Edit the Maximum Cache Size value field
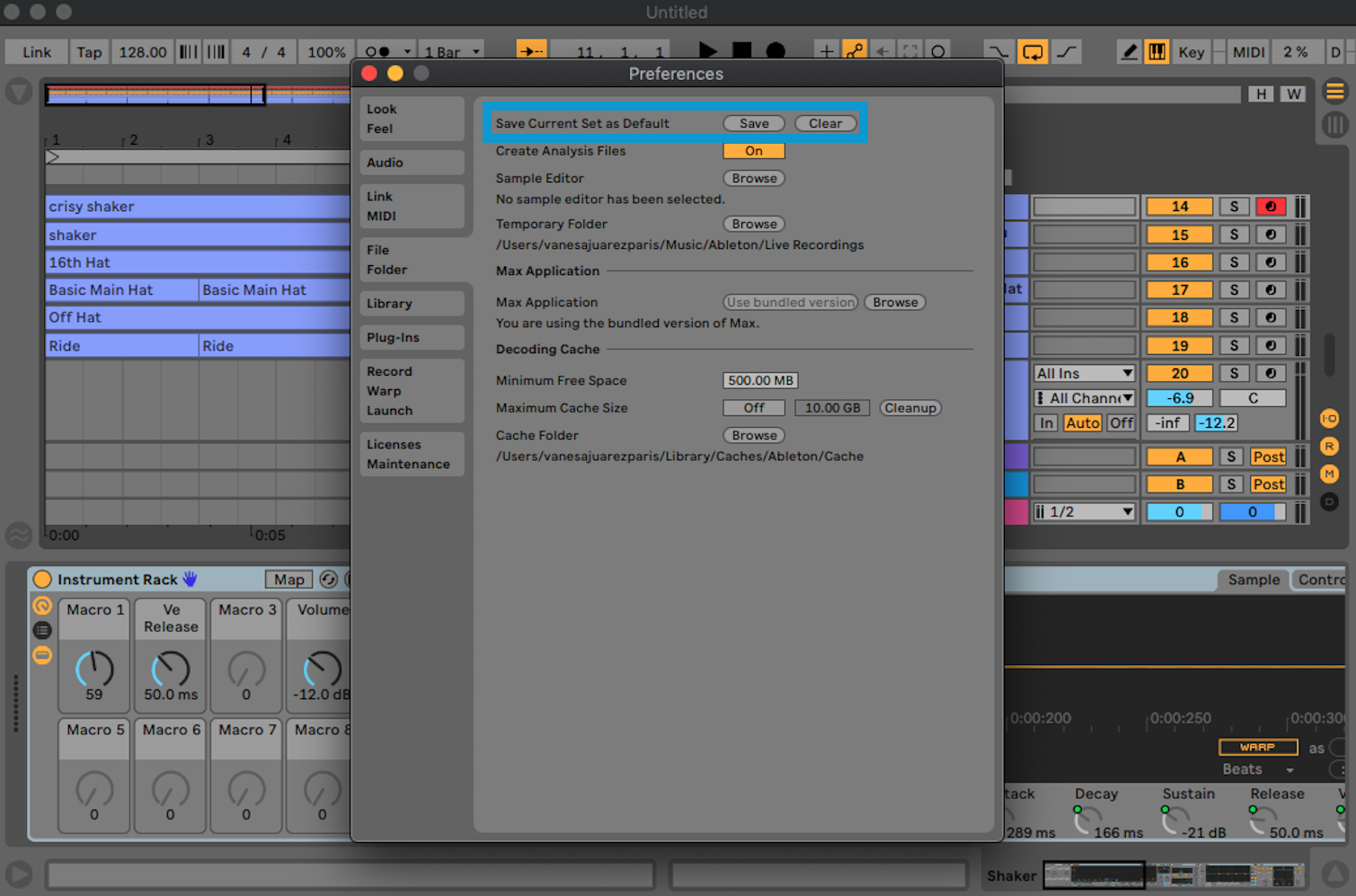This screenshot has height=896, width=1356. (831, 407)
